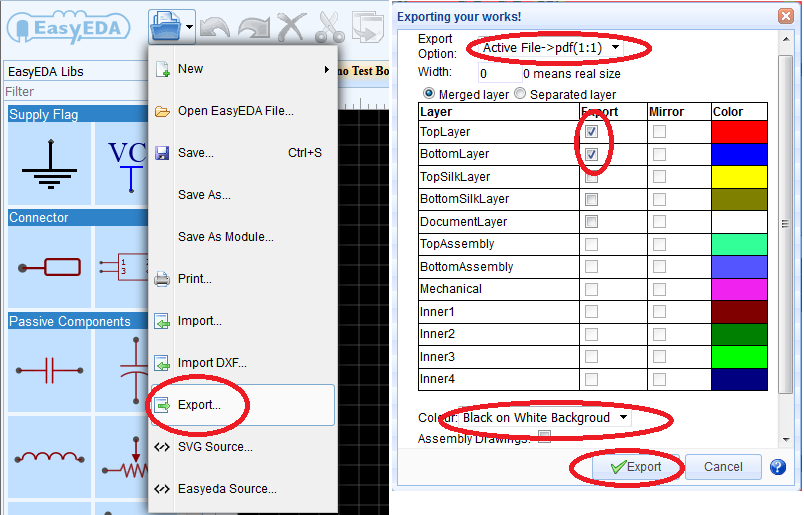The image size is (804, 515).
Task: Click the Width input field
Action: [499, 73]
